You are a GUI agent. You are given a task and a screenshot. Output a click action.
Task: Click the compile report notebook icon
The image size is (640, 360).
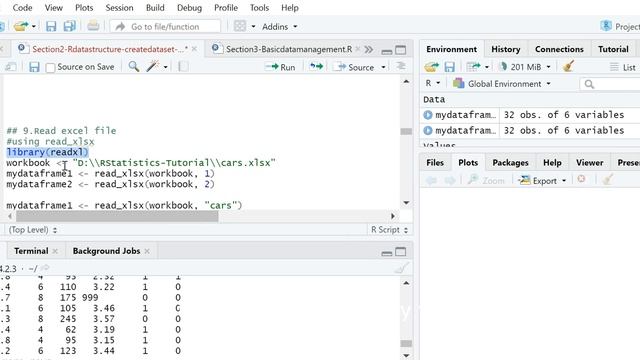coord(184,67)
